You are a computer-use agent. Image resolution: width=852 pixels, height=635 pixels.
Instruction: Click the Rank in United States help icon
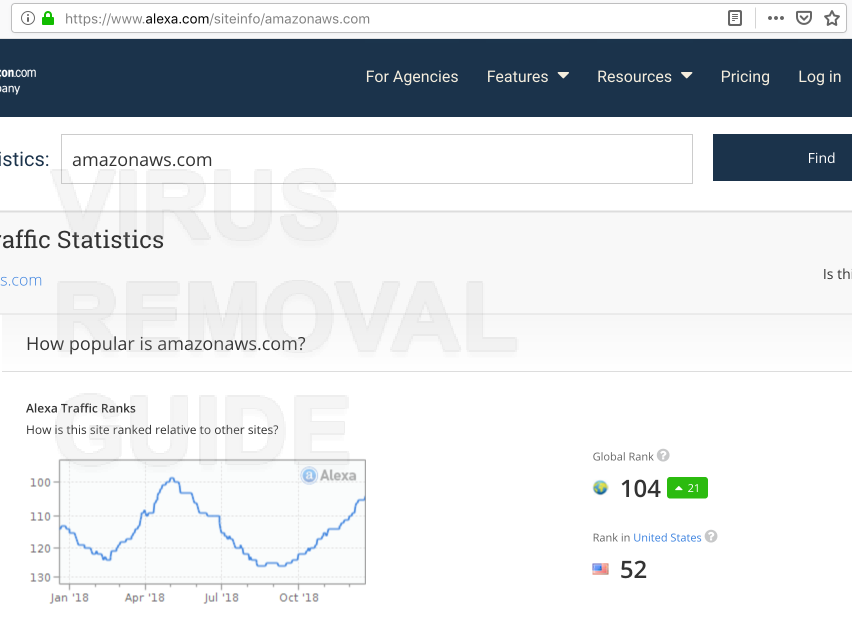tap(711, 537)
